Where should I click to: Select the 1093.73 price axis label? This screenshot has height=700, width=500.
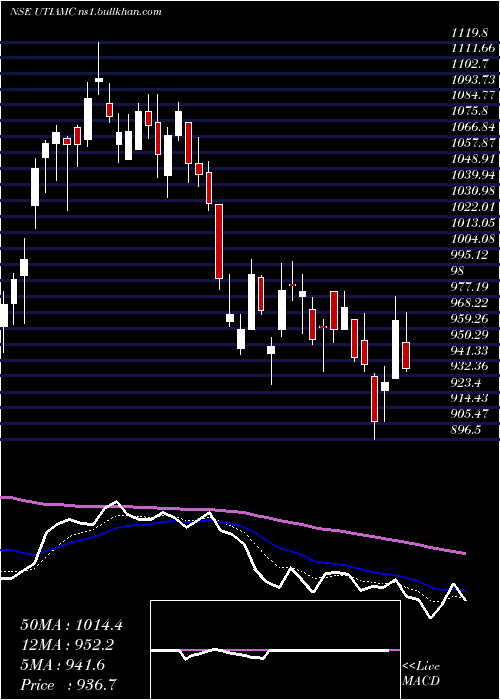[x=473, y=80]
